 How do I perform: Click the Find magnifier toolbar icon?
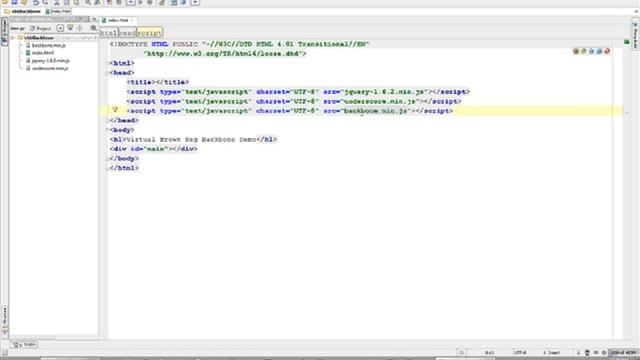point(88,2)
